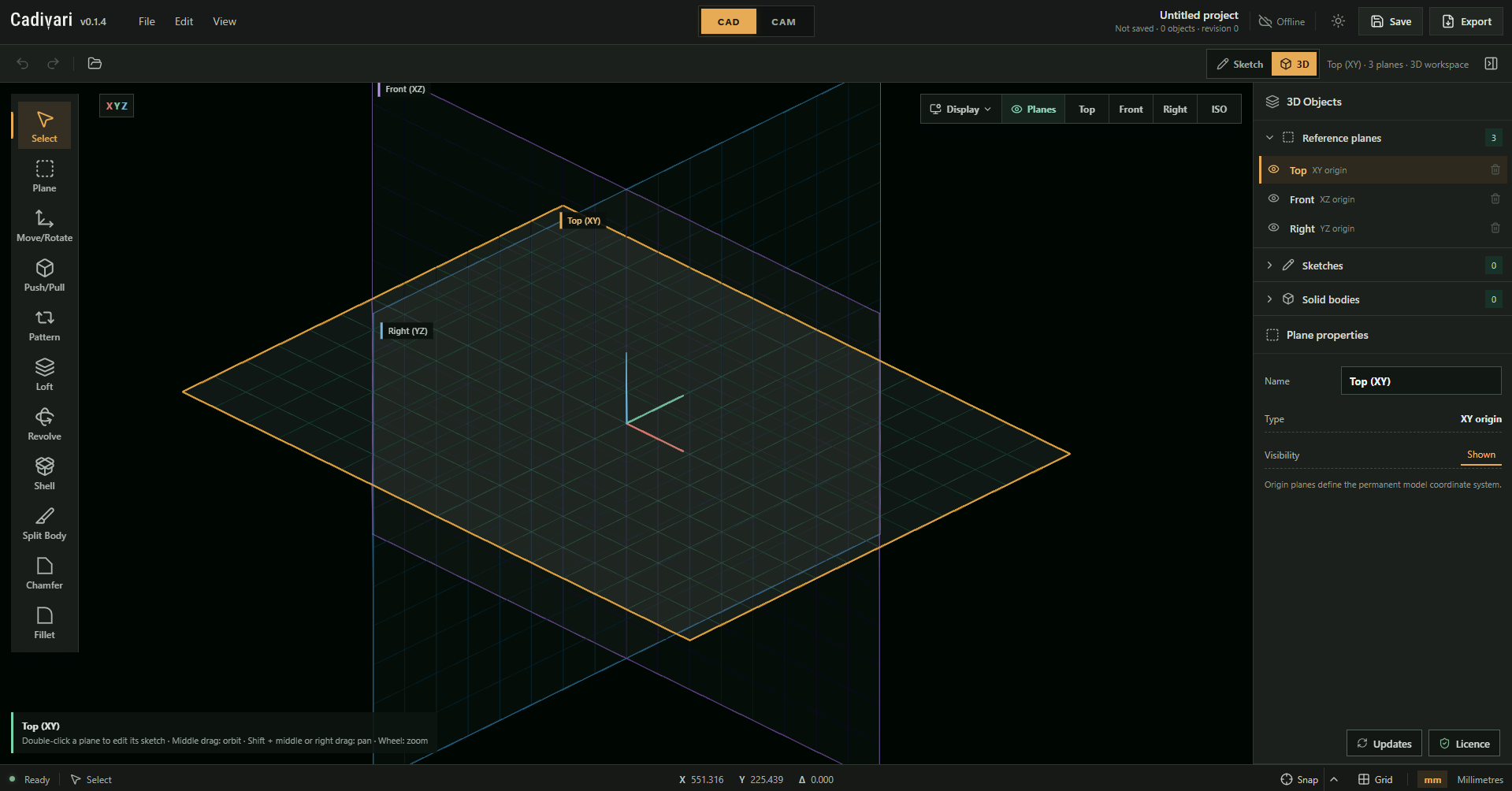Set the viewport to ISO view
This screenshot has height=791, width=1512.
pyautogui.click(x=1219, y=110)
